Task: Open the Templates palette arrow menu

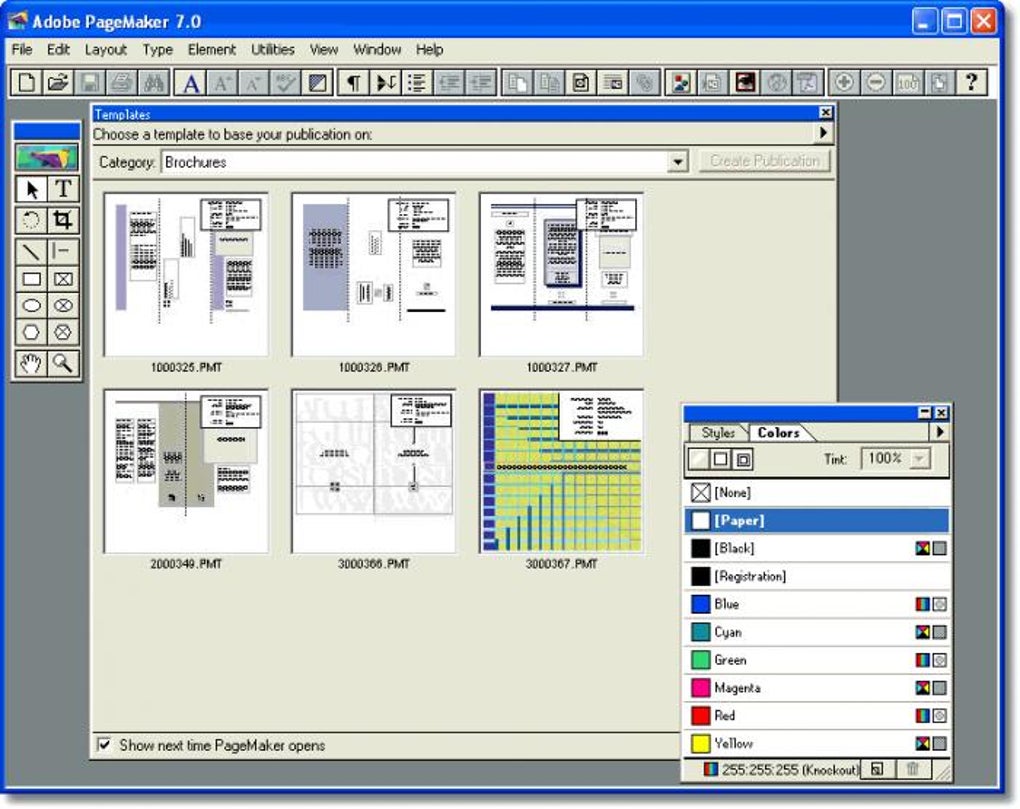Action: [824, 133]
